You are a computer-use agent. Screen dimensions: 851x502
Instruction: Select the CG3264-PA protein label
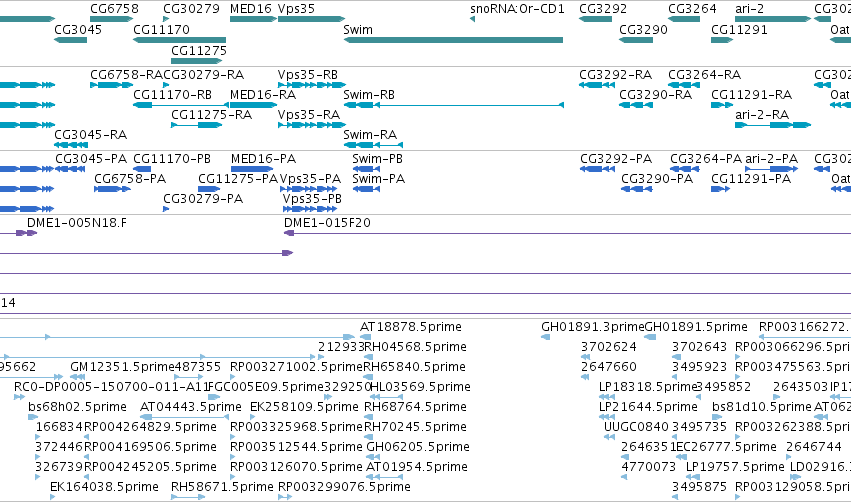(x=706, y=158)
